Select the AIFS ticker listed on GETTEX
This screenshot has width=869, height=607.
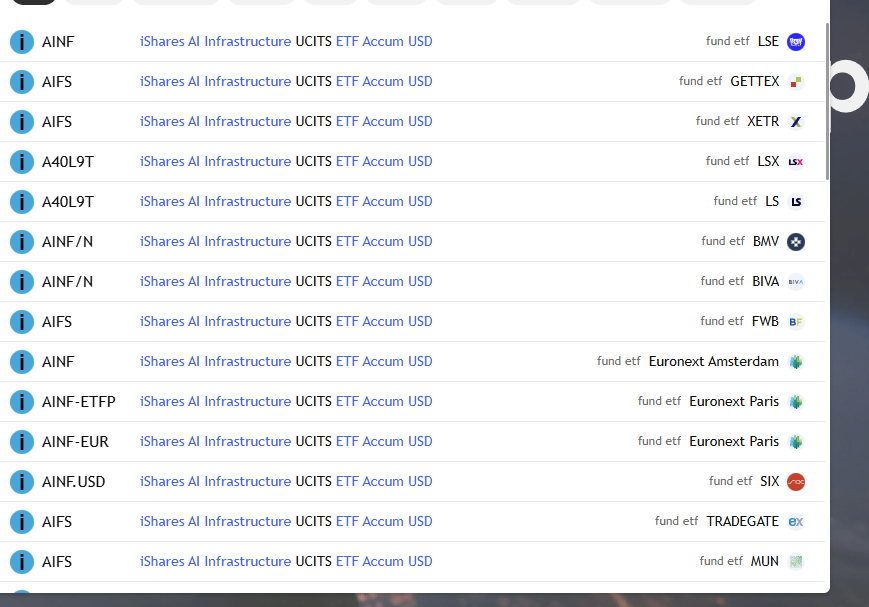pos(57,81)
